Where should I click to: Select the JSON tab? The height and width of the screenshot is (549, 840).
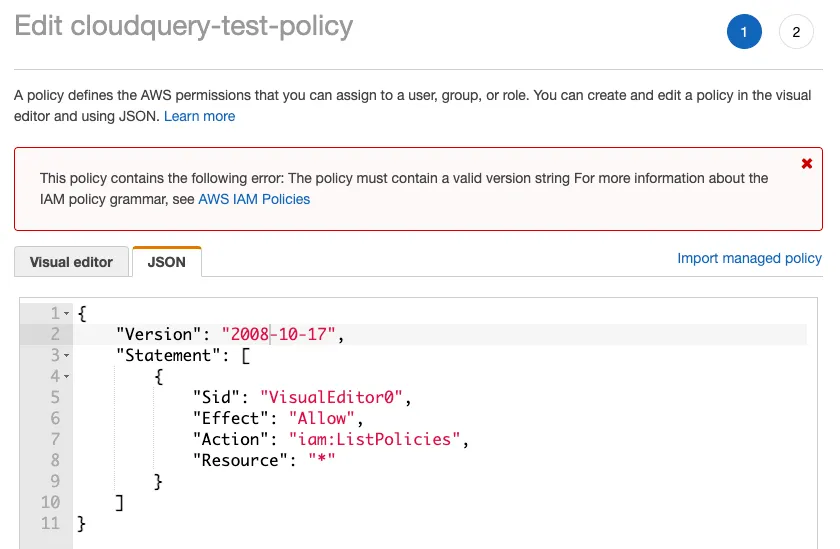click(x=167, y=262)
